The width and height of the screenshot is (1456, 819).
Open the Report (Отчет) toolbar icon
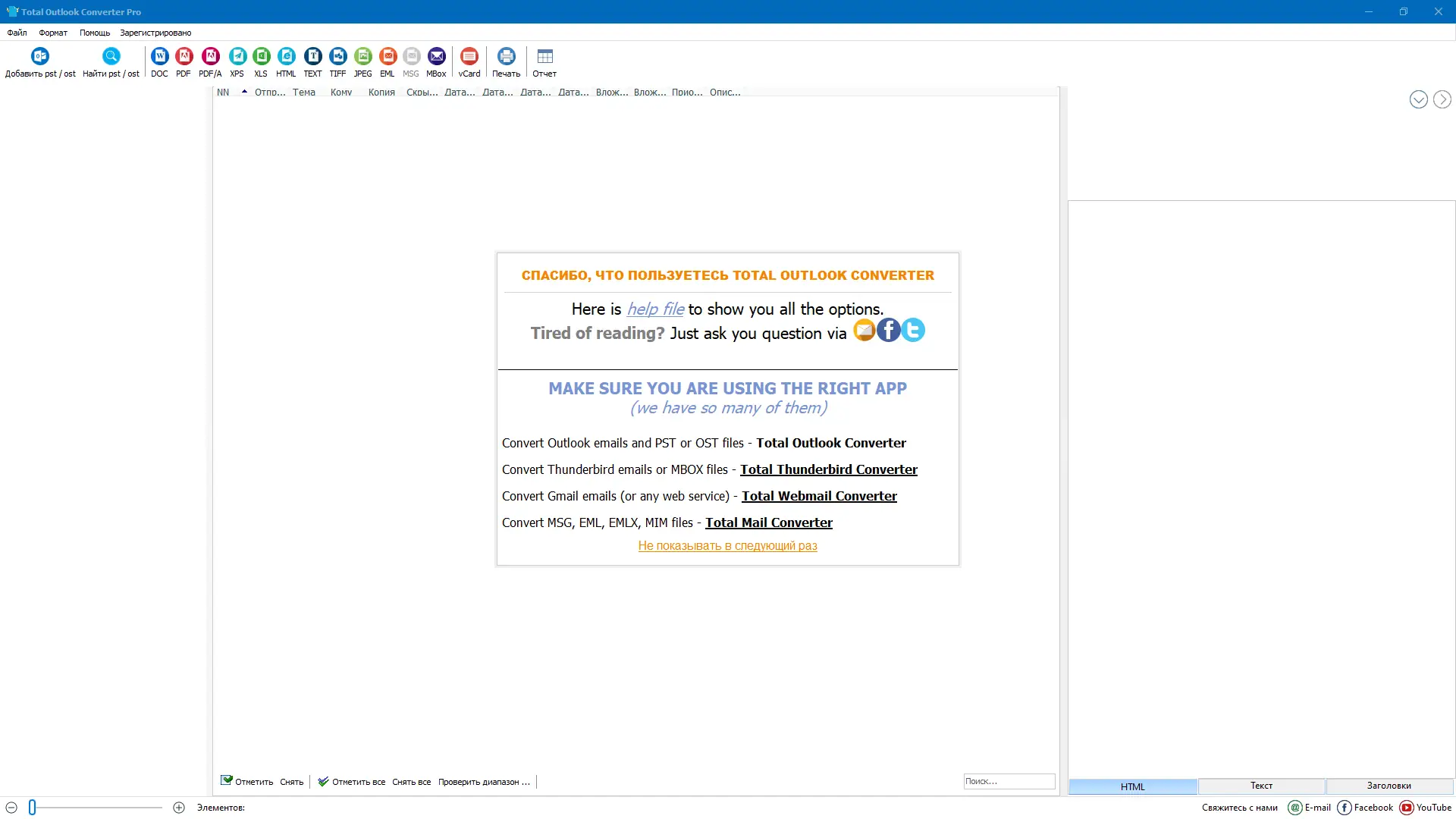pyautogui.click(x=544, y=57)
